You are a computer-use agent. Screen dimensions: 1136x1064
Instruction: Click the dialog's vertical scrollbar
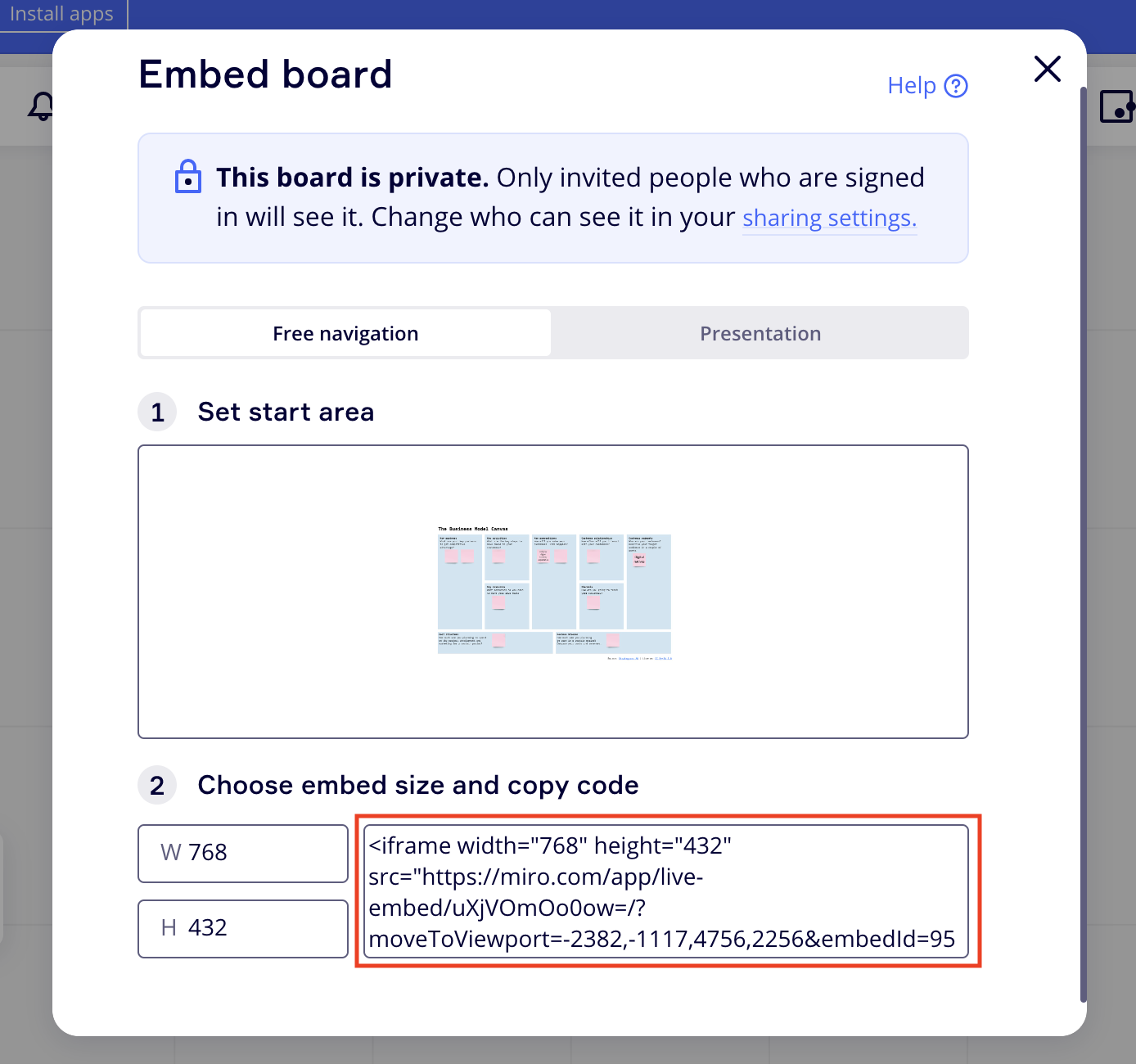click(x=1083, y=540)
